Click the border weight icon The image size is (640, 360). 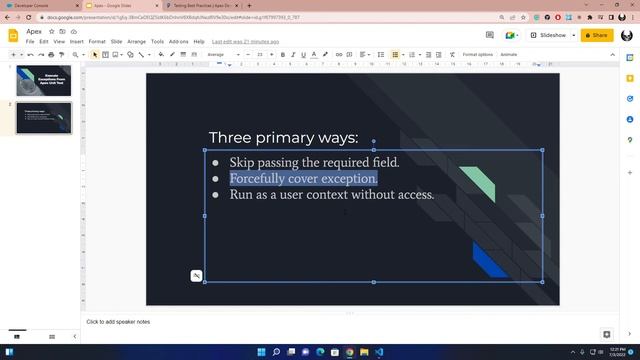[x=183, y=54]
